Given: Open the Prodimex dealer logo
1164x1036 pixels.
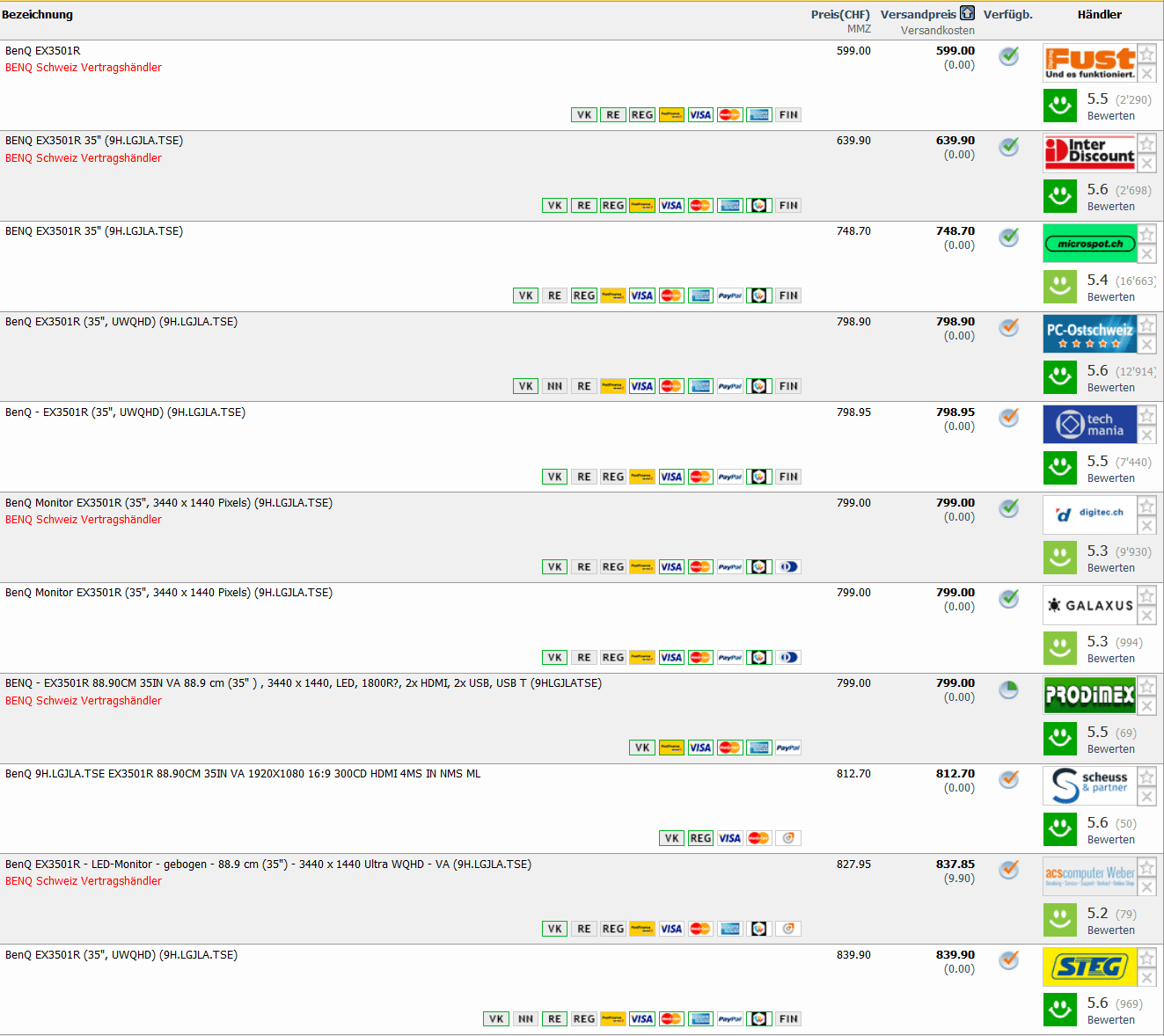Looking at the screenshot, I should (x=1089, y=696).
